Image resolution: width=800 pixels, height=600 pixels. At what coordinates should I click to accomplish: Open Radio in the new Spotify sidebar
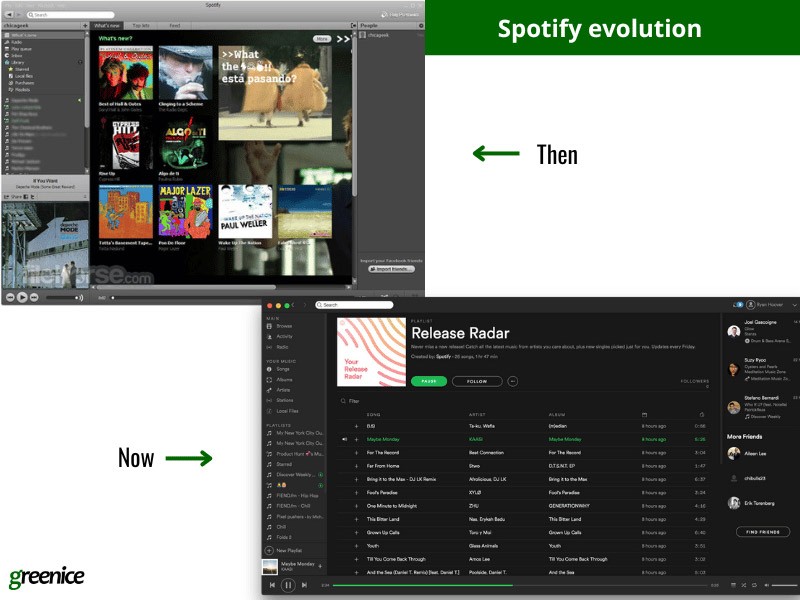(x=282, y=347)
